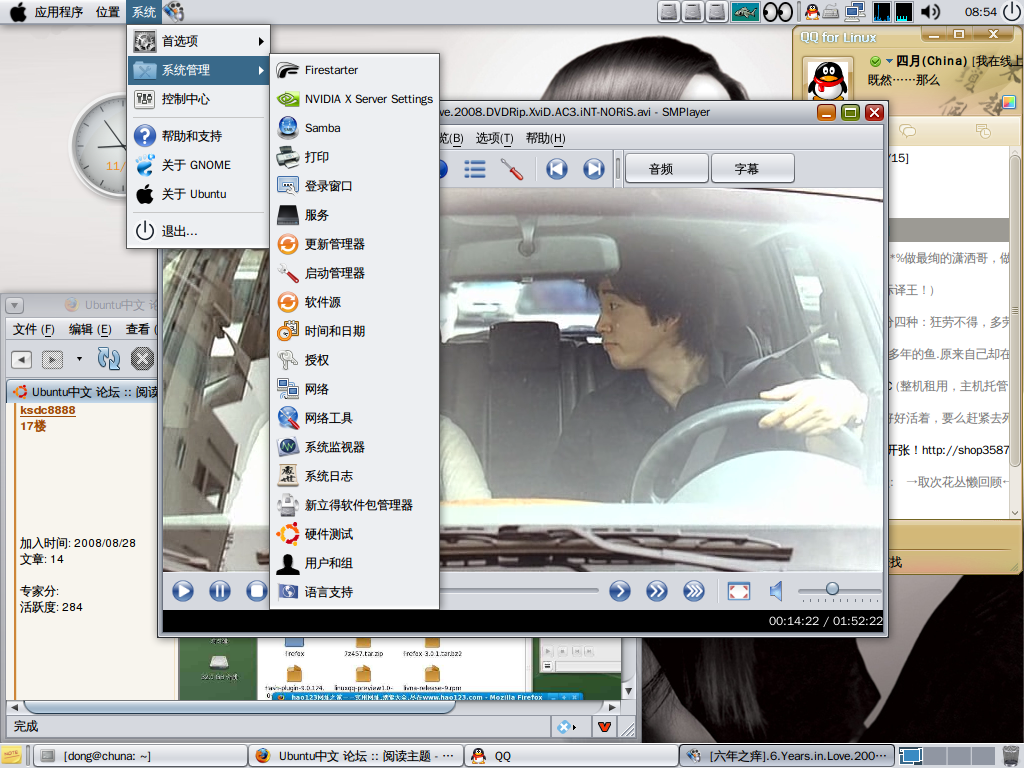Open the network connection tray icon
The width and height of the screenshot is (1024, 768).
coord(855,11)
